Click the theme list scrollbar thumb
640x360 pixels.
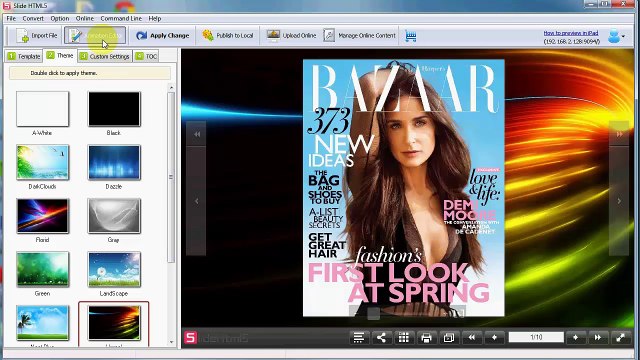[171, 177]
